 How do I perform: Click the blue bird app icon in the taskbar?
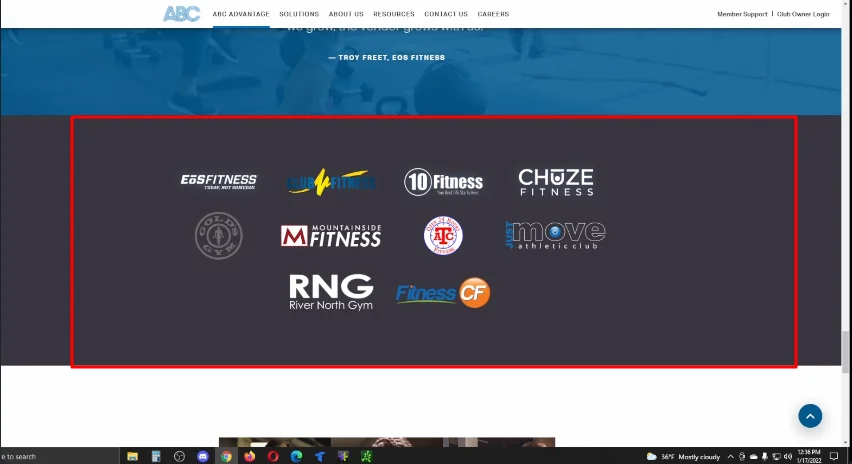(320, 456)
